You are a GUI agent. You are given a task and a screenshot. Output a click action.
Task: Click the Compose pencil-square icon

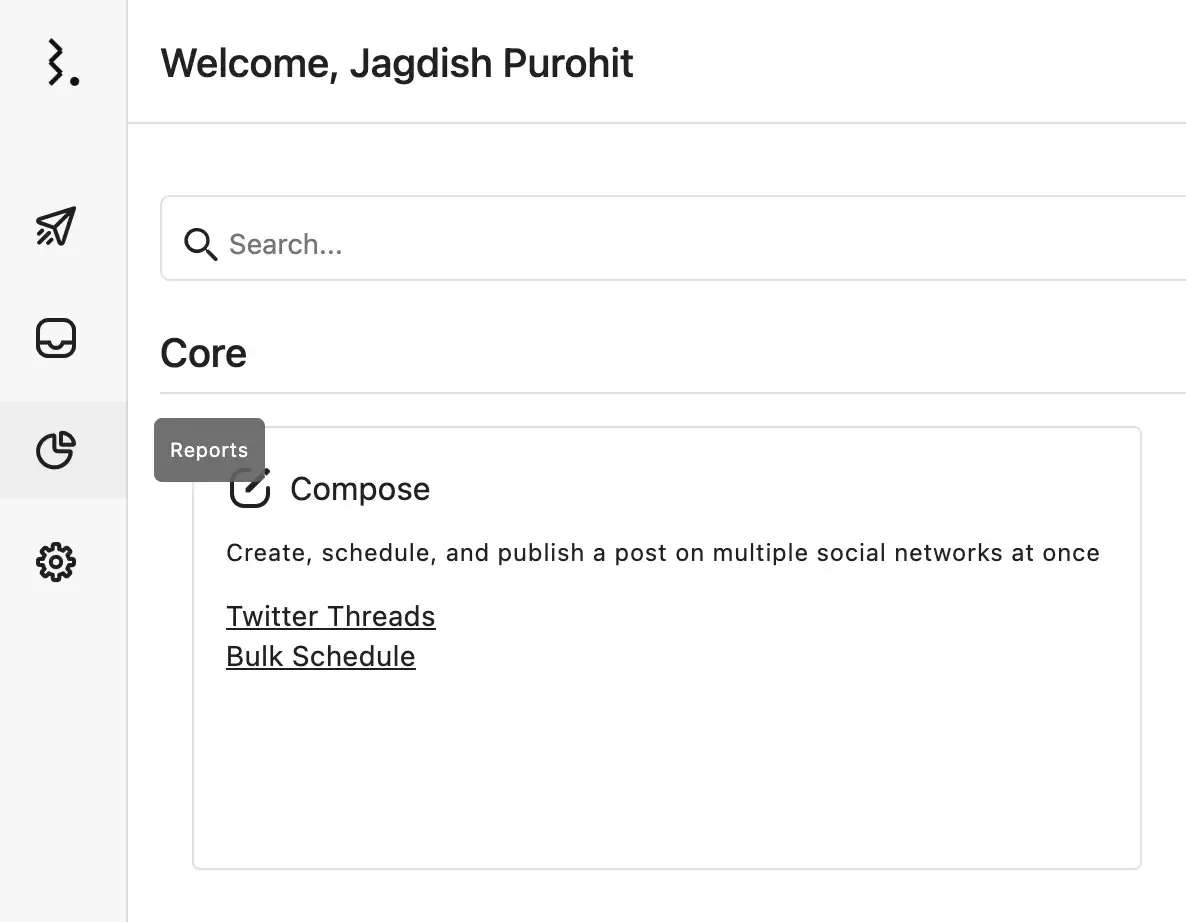coord(252,489)
